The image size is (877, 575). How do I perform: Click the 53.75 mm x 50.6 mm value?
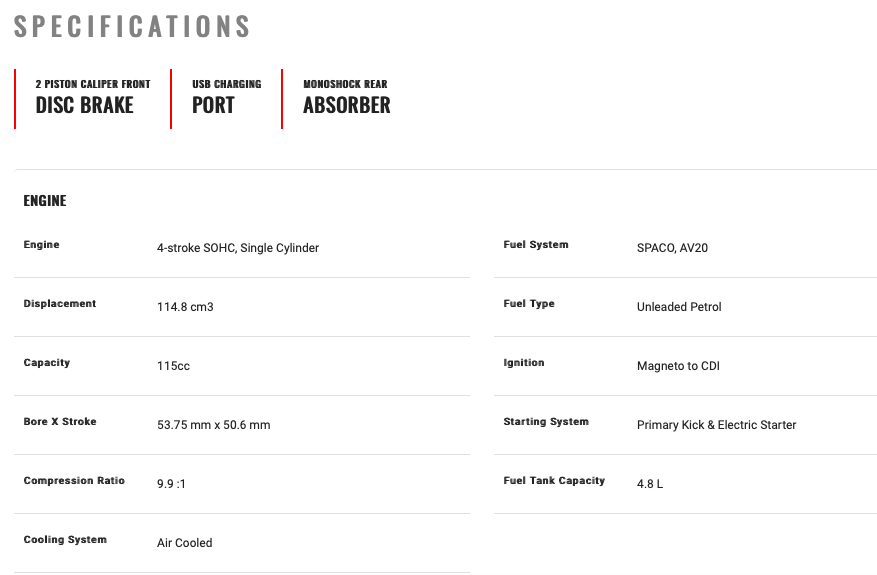pos(213,425)
